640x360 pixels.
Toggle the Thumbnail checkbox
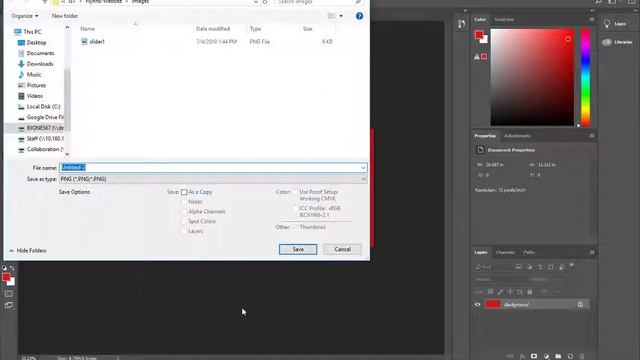295,227
